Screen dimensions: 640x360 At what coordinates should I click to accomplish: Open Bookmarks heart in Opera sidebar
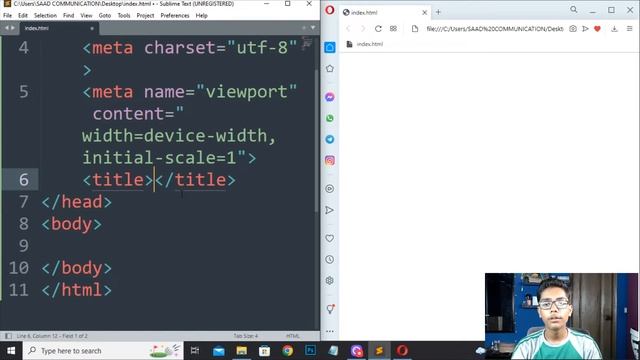330,238
